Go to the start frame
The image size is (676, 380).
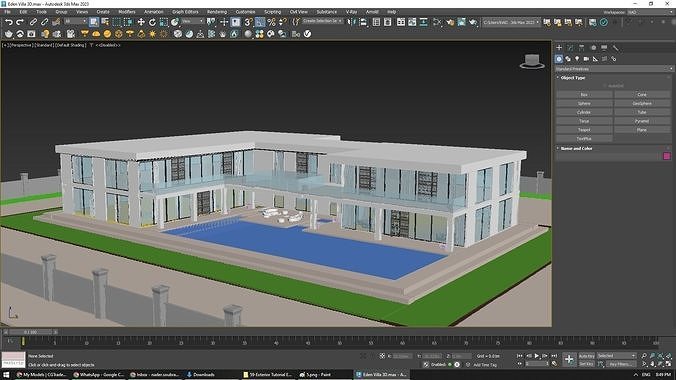[520, 356]
